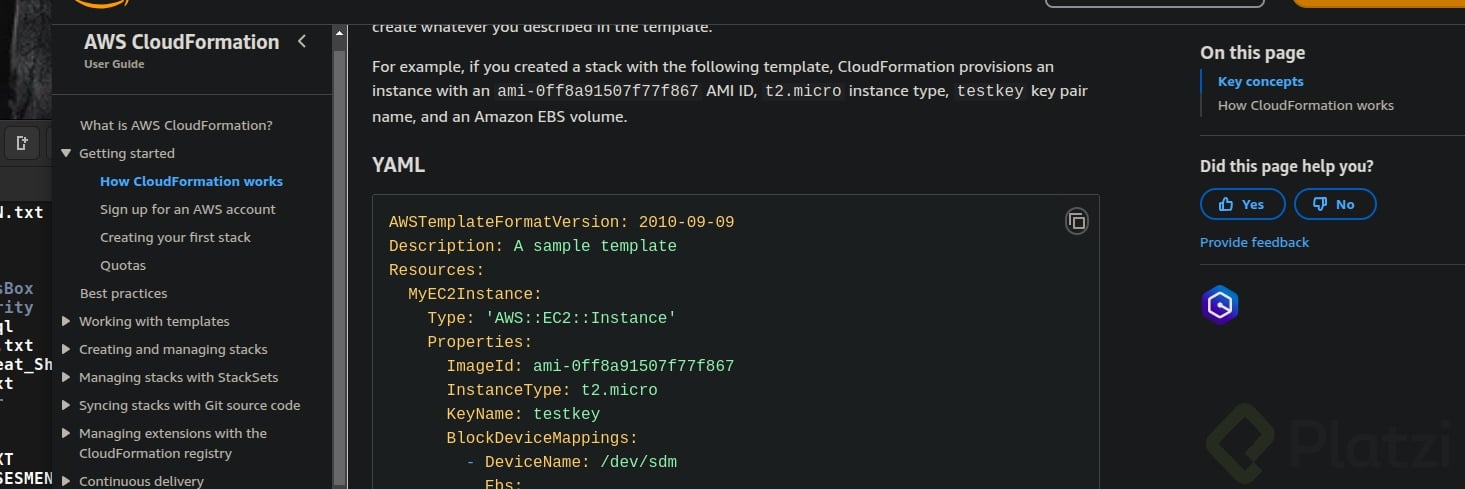Click Provide feedback link
The height and width of the screenshot is (489, 1465).
[1254, 242]
